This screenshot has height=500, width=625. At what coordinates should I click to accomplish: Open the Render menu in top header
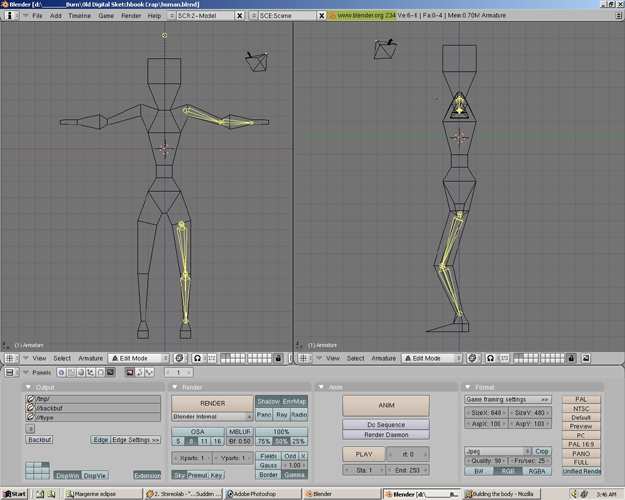coord(131,16)
